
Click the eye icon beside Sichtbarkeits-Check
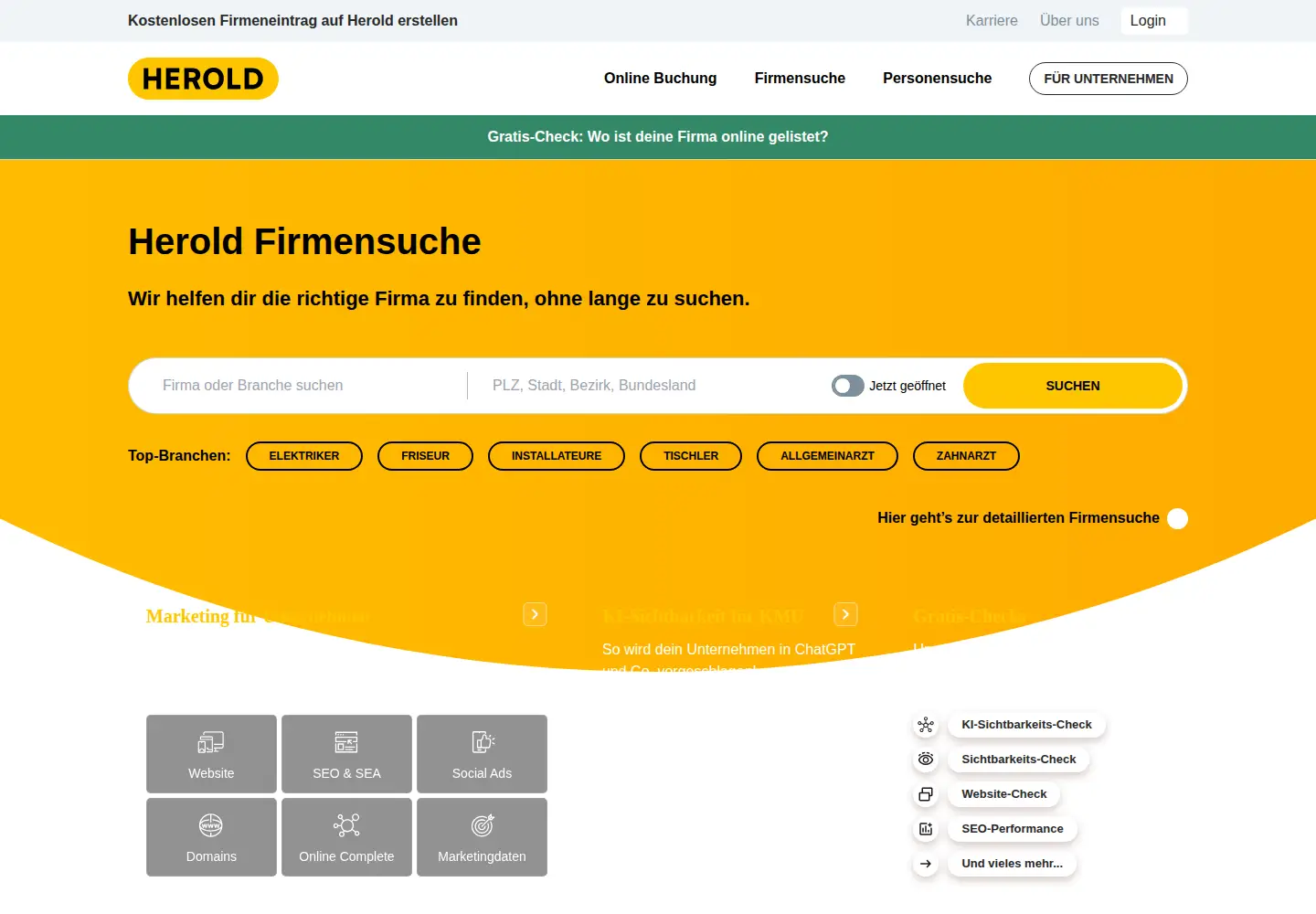tap(926, 760)
